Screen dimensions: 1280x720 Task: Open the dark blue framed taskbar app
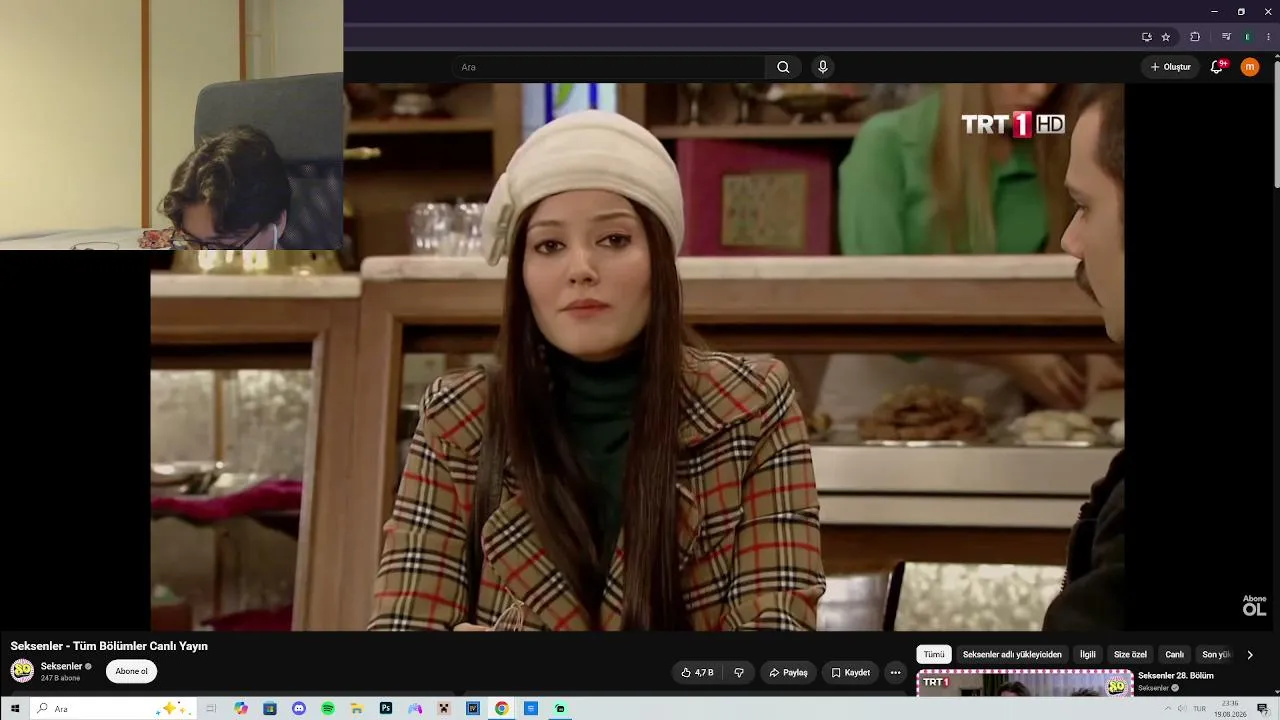[x=473, y=709]
